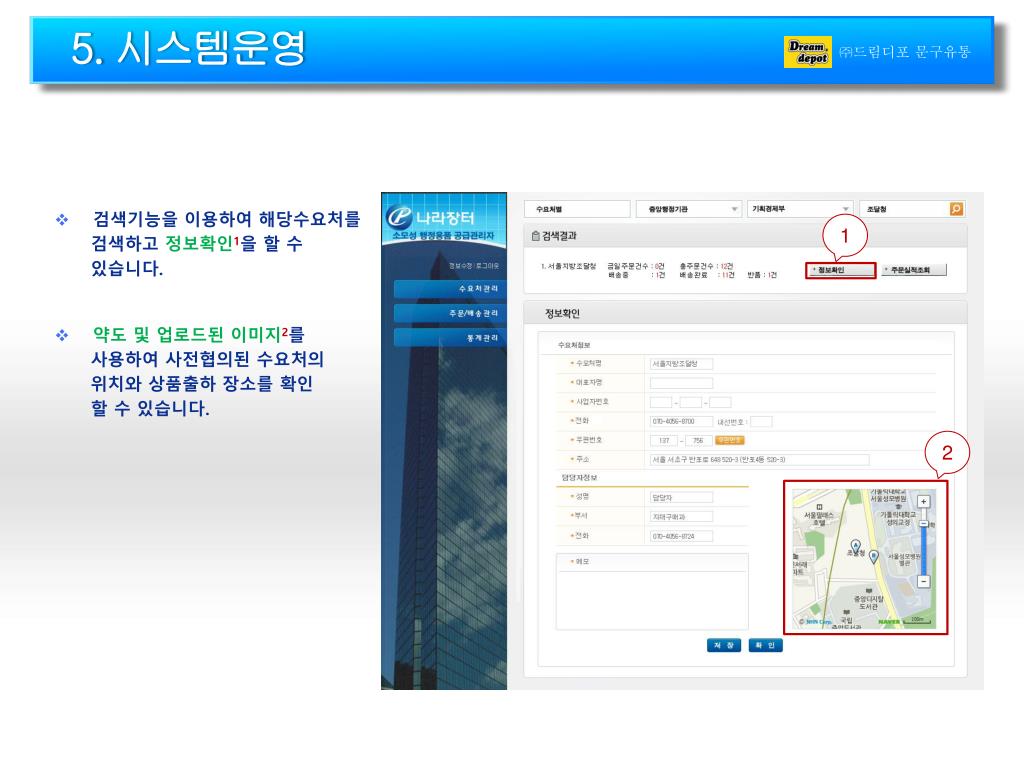Click the third 사업자번호 input box
Screen dimensions: 1024x768
pyautogui.click(x=720, y=402)
